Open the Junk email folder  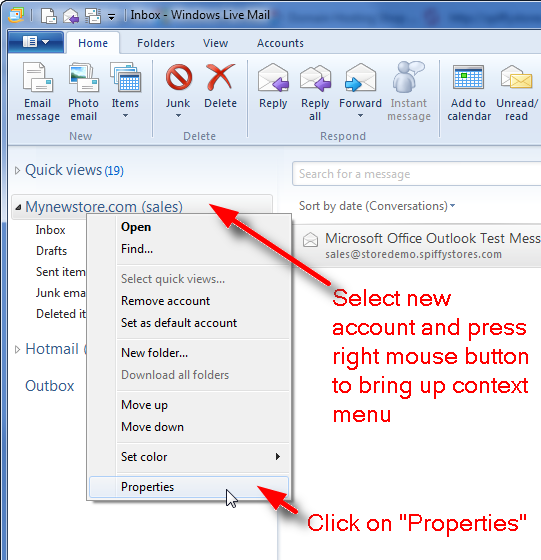click(61, 293)
